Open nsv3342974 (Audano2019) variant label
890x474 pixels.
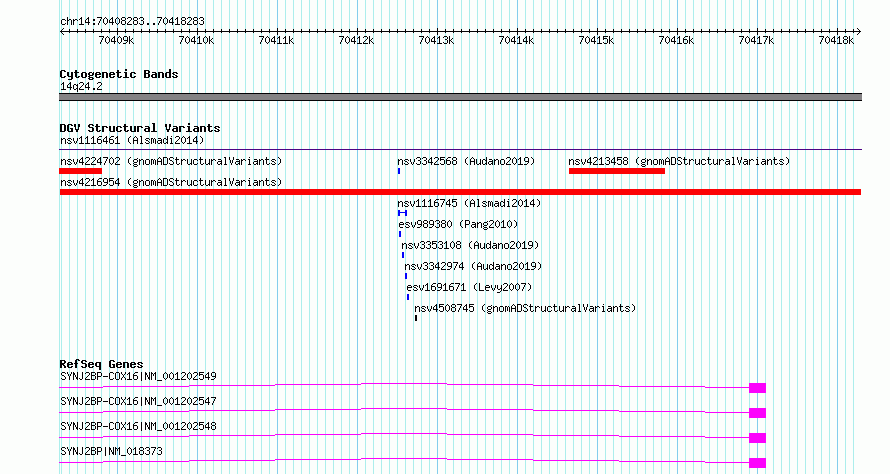pyautogui.click(x=473, y=266)
